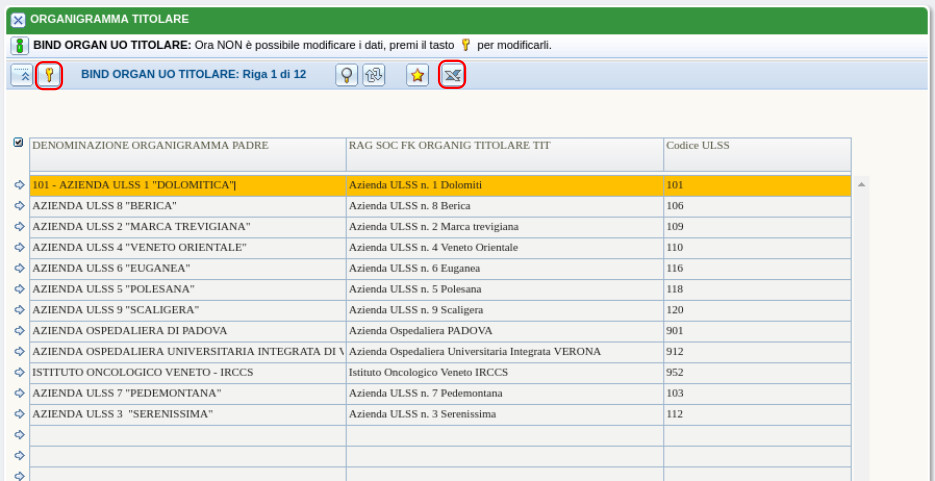
Task: Click the key icon to unlock editing
Action: [x=49, y=75]
